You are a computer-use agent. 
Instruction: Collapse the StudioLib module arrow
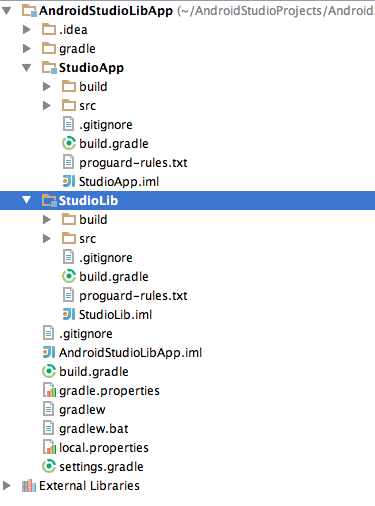(x=26, y=200)
